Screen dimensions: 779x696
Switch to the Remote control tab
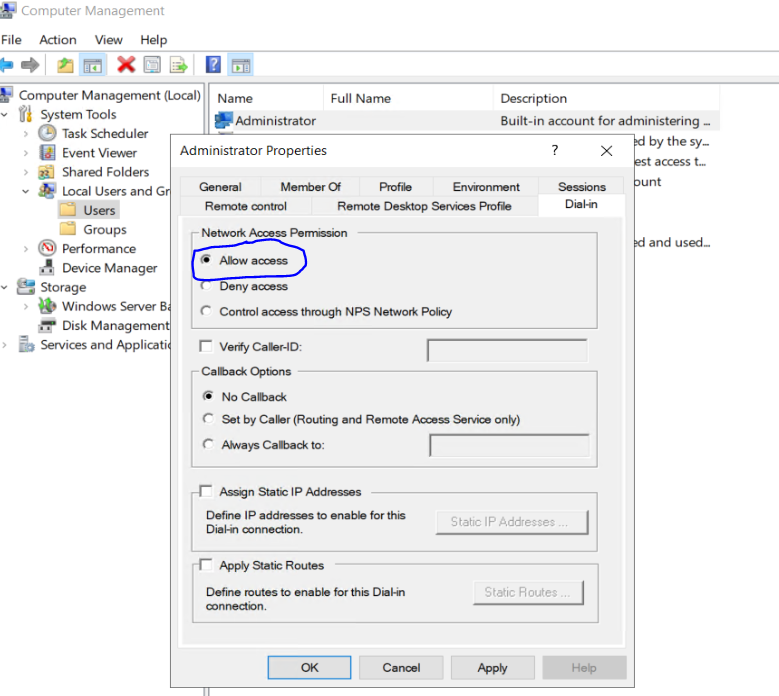[x=245, y=206]
